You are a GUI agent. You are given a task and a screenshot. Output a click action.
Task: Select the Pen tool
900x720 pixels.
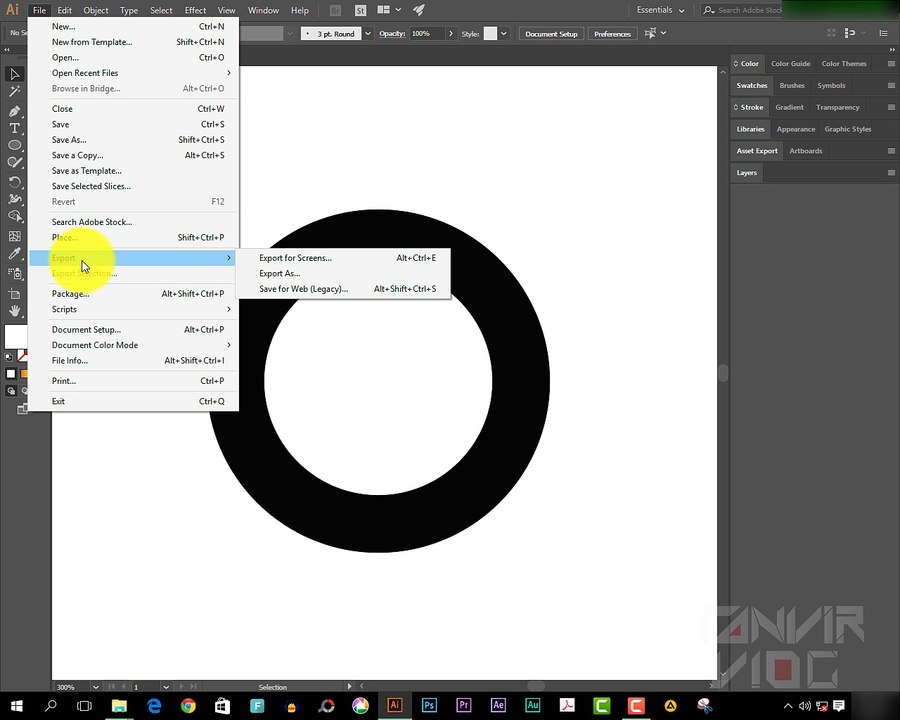(x=14, y=110)
